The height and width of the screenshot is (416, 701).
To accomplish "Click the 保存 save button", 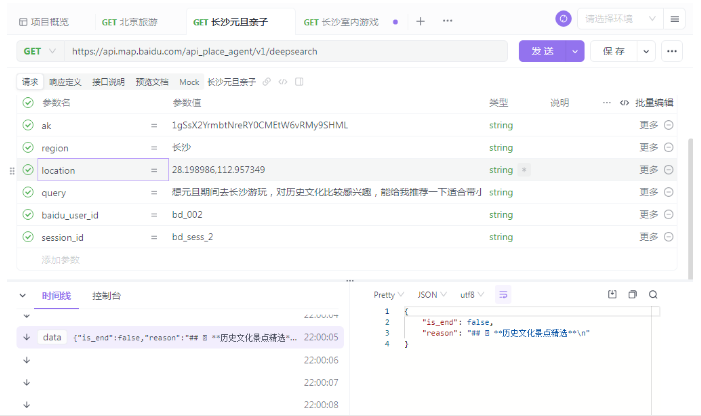I will point(613,51).
